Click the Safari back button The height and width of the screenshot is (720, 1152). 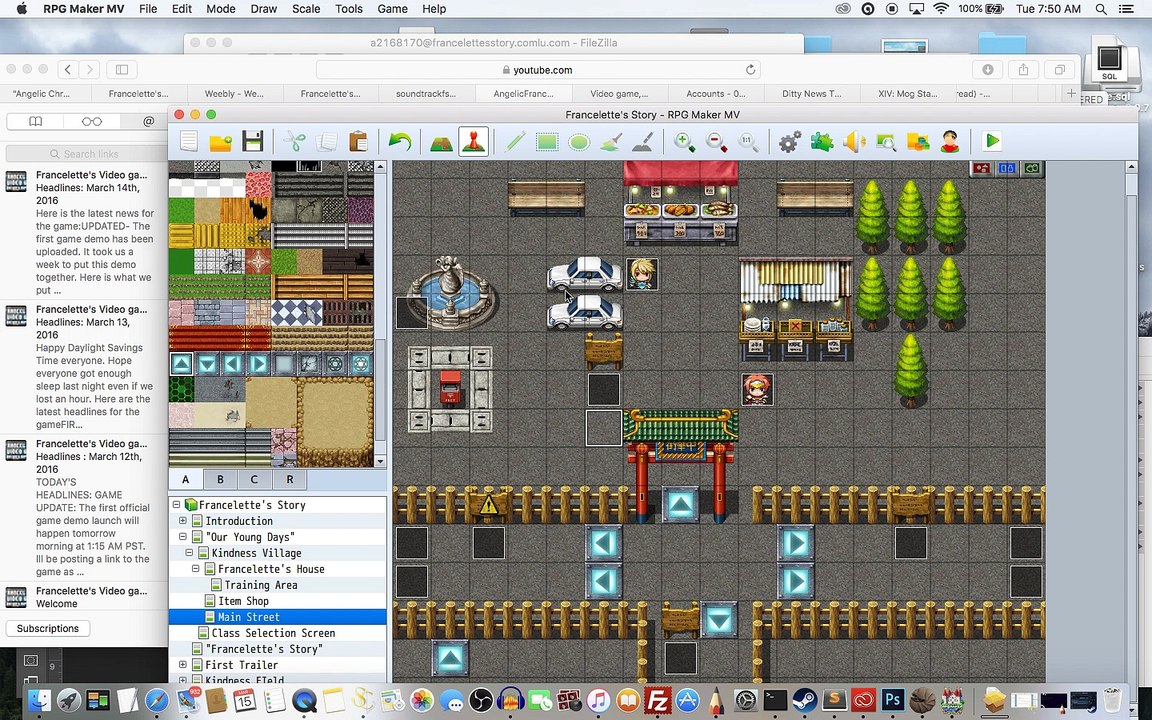pyautogui.click(x=68, y=69)
